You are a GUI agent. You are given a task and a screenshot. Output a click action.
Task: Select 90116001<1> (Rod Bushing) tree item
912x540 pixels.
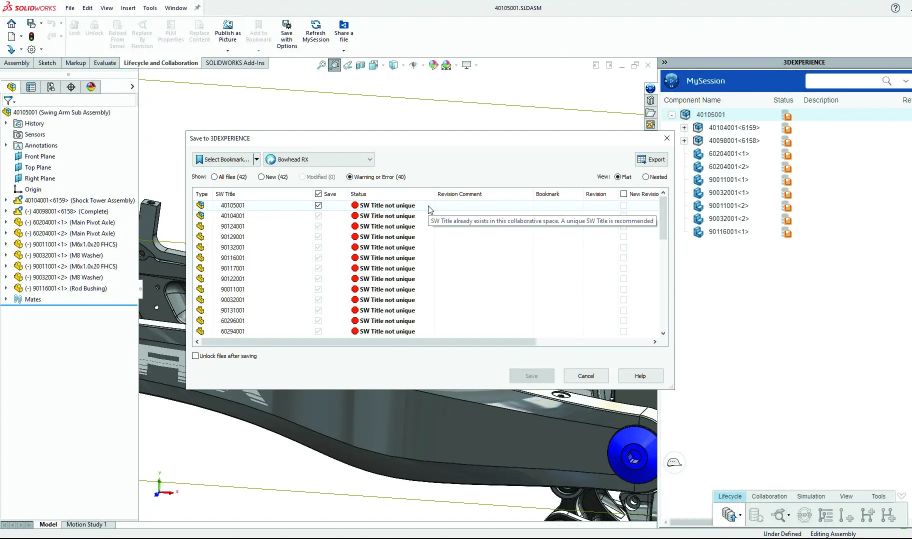pyautogui.click(x=65, y=289)
